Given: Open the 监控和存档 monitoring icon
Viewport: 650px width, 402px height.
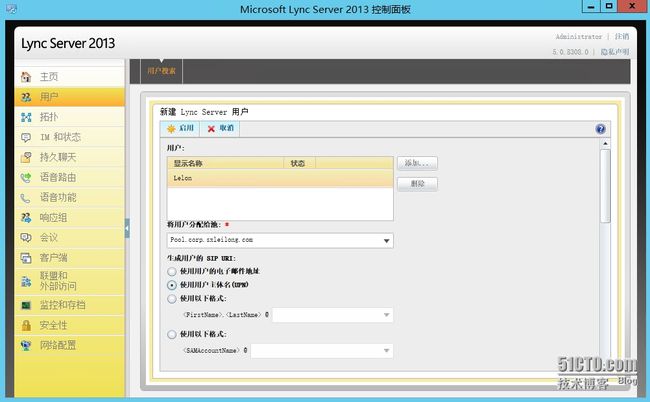Looking at the screenshot, I should [x=26, y=305].
